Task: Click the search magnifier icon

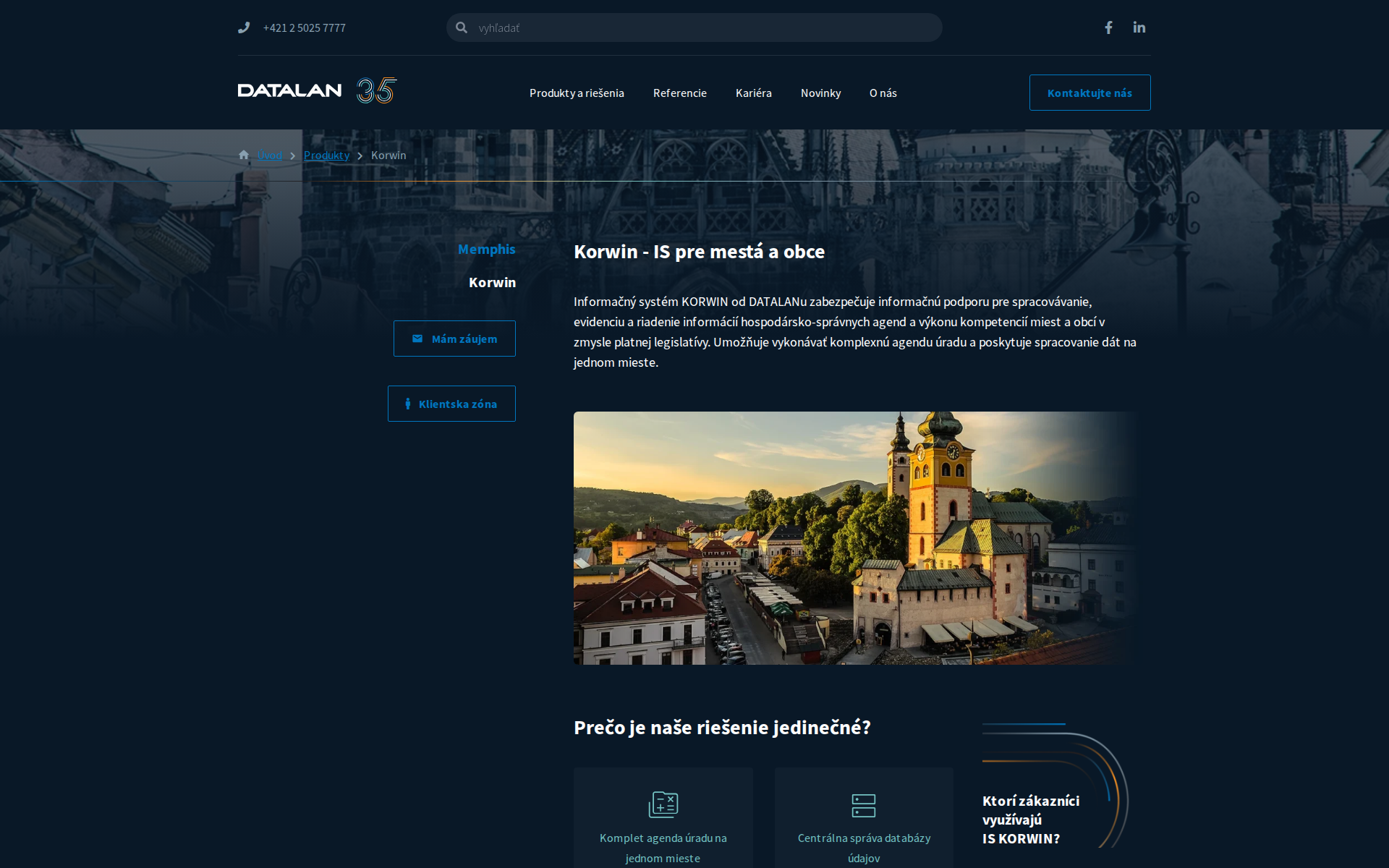Action: (x=461, y=27)
